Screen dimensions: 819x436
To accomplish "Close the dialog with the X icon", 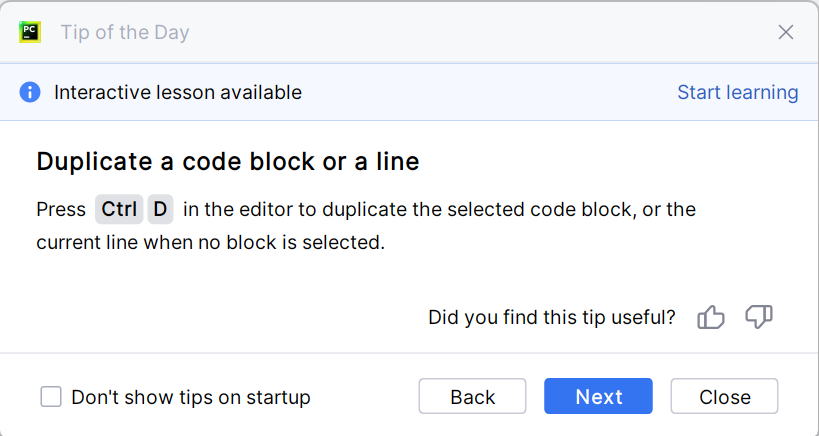I will coord(786,32).
